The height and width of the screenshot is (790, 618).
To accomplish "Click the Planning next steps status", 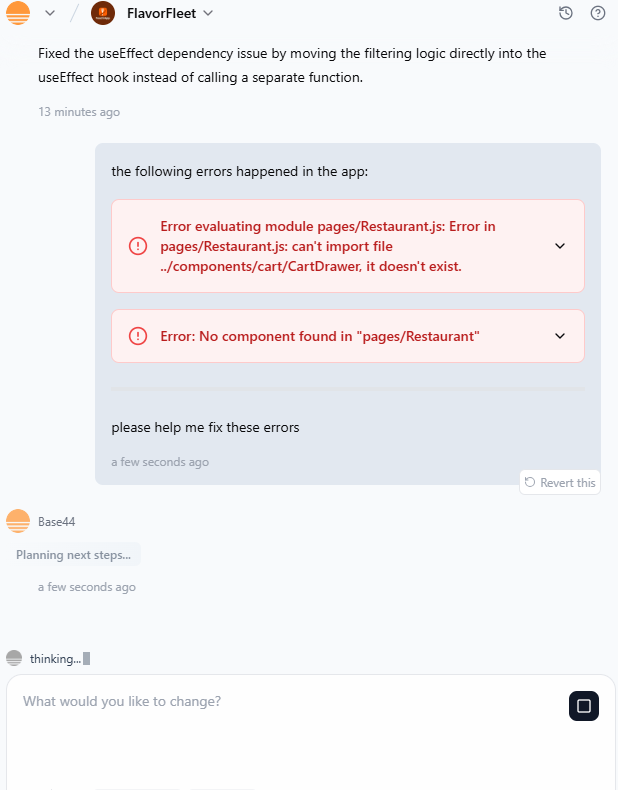I will pos(78,555).
